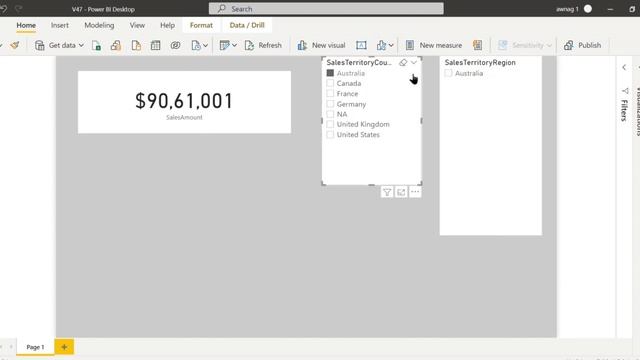
Task: Click the Transform data icon
Action: click(x=224, y=45)
